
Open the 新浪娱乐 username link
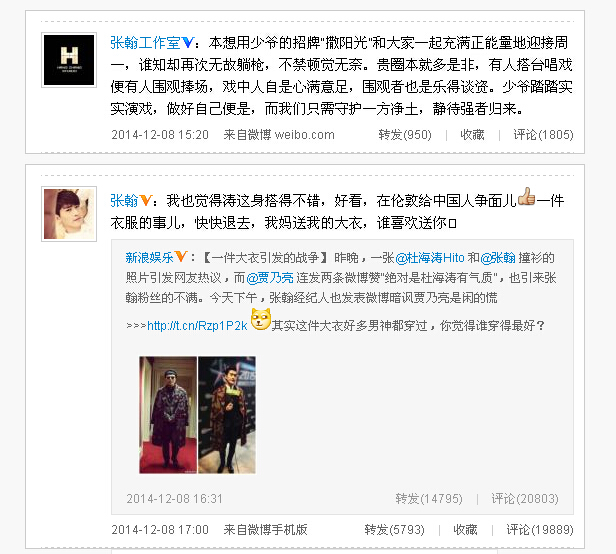149,258
